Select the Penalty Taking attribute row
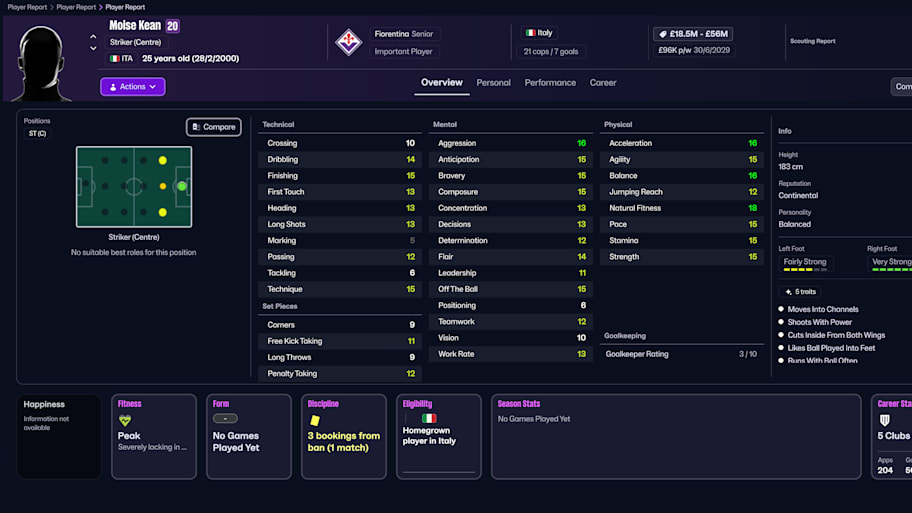The height and width of the screenshot is (513, 912). [x=340, y=373]
